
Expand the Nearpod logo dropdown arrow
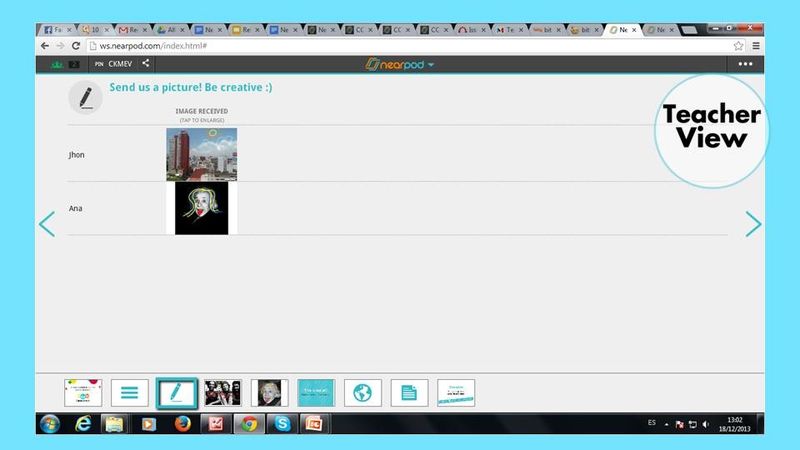(431, 65)
